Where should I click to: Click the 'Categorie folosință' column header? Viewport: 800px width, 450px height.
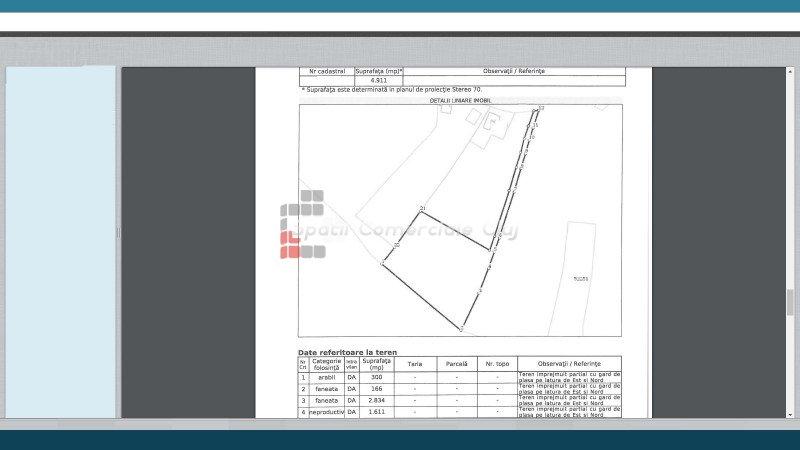(x=327, y=364)
